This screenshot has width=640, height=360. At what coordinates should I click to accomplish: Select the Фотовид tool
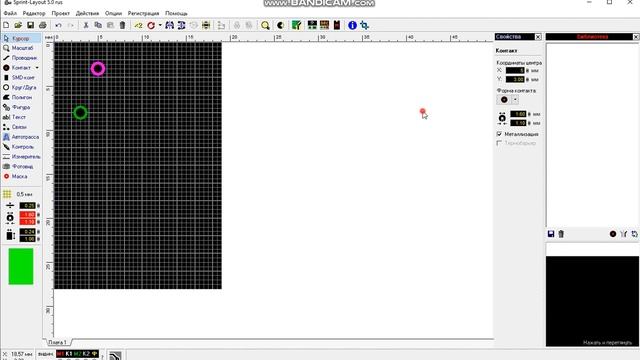[x=21, y=167]
